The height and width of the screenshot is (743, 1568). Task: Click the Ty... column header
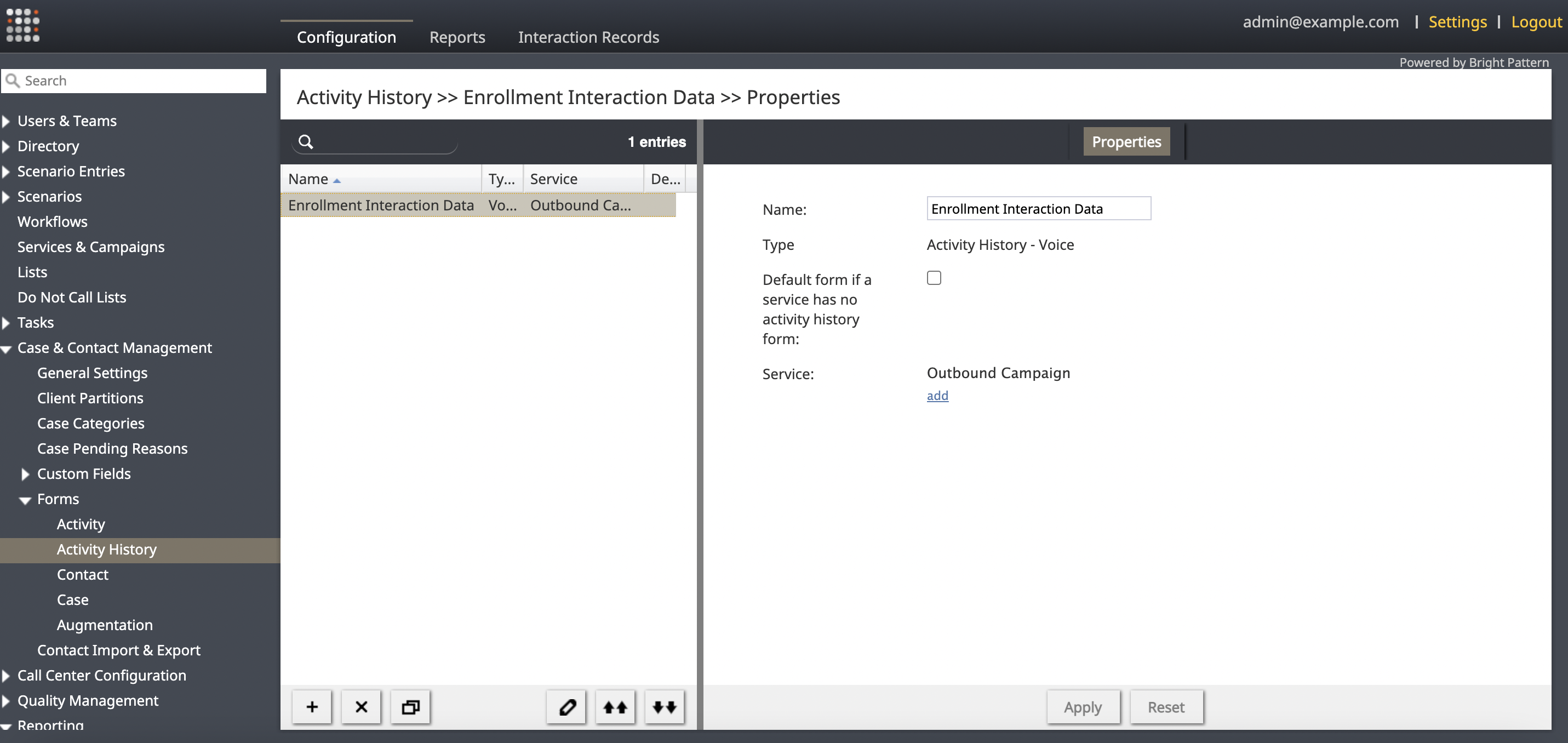pyautogui.click(x=502, y=179)
